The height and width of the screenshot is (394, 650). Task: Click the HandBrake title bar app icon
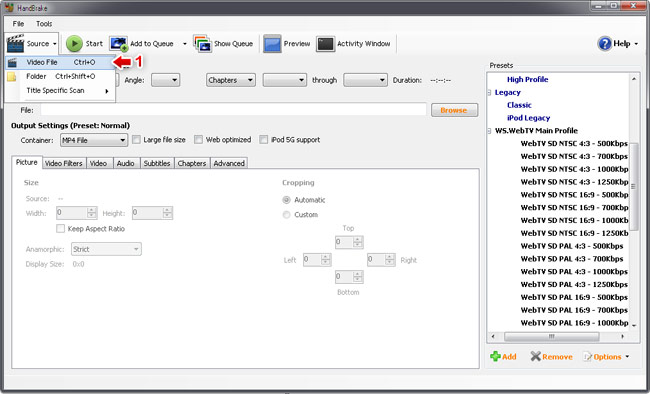point(9,7)
